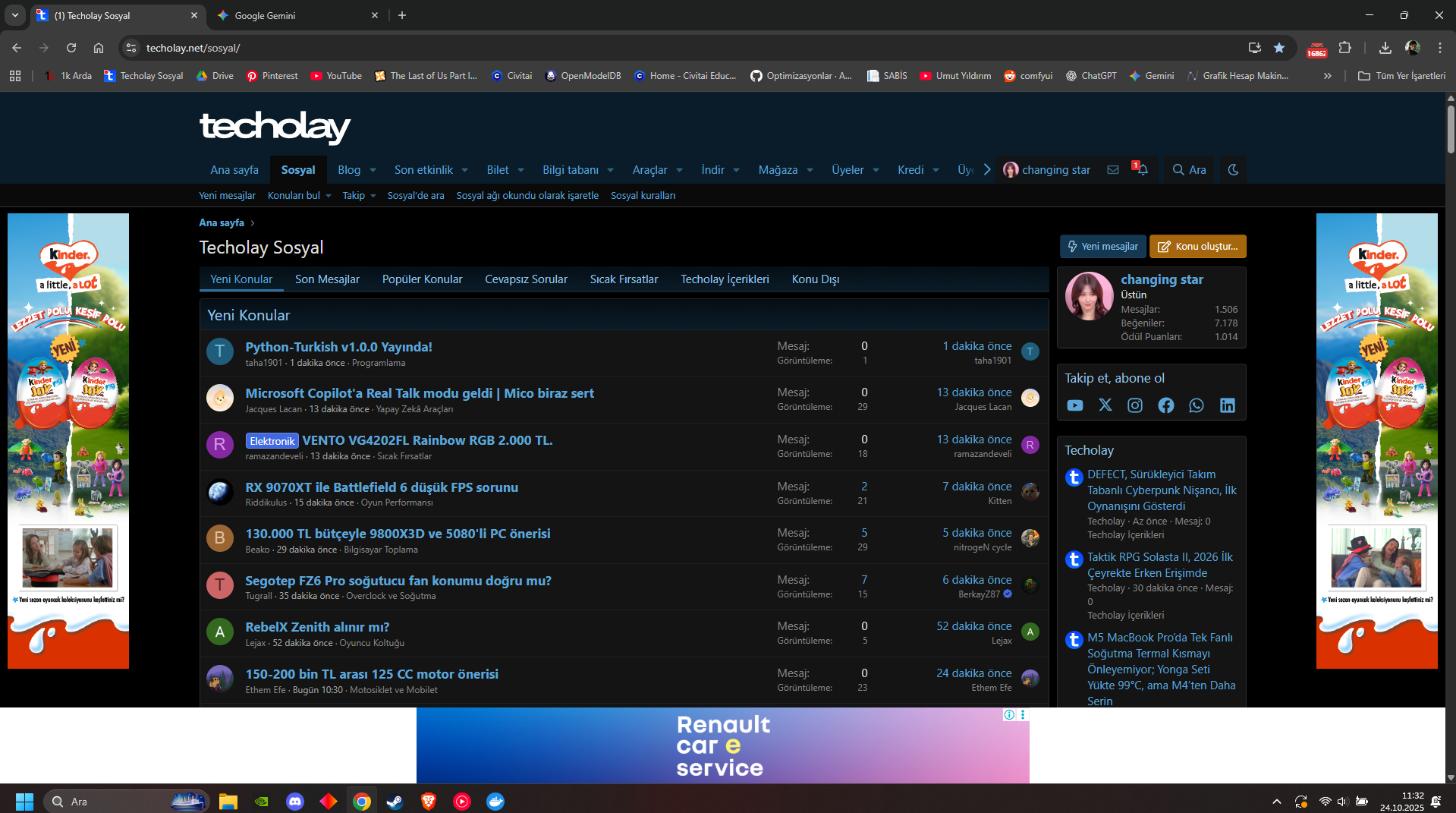Open Discord from the taskbar
Viewport: 1456px width, 813px height.
[295, 802]
